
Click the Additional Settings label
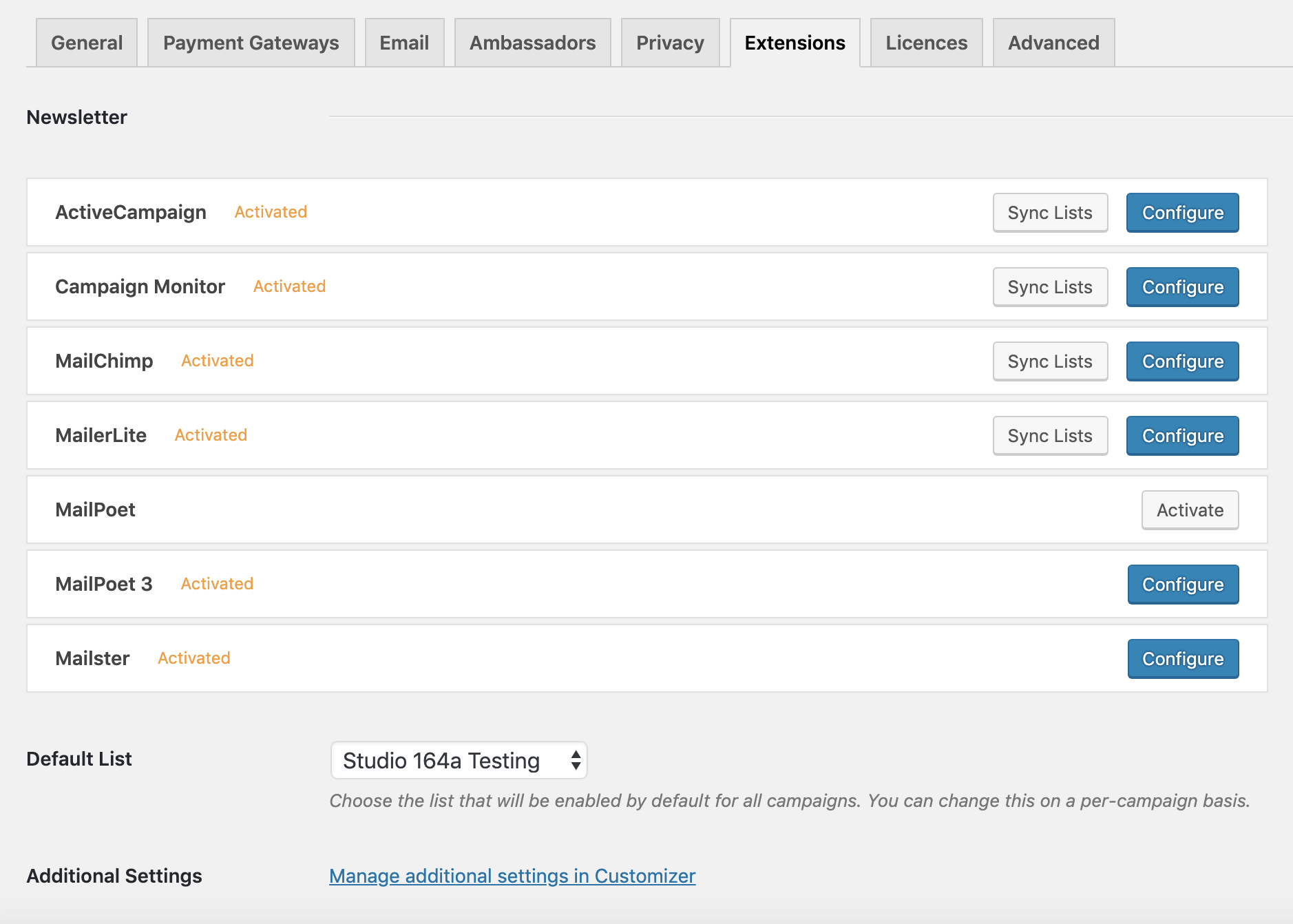tap(114, 876)
